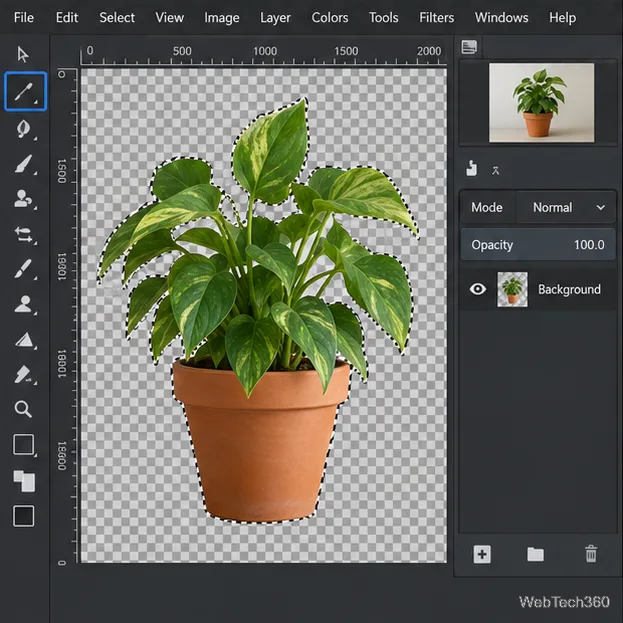Click the overlapping squares swap colors icon
This screenshot has width=623, height=623.
(x=24, y=481)
